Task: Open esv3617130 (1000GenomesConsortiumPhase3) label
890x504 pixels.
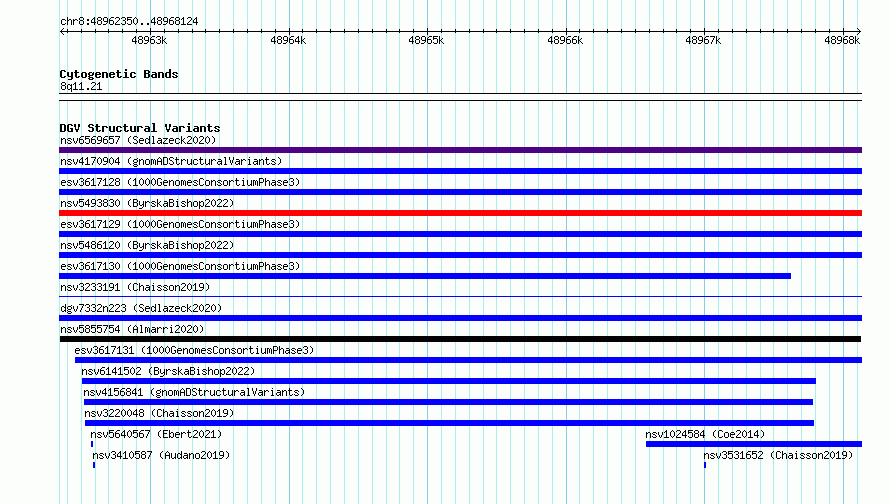Action: [180, 266]
